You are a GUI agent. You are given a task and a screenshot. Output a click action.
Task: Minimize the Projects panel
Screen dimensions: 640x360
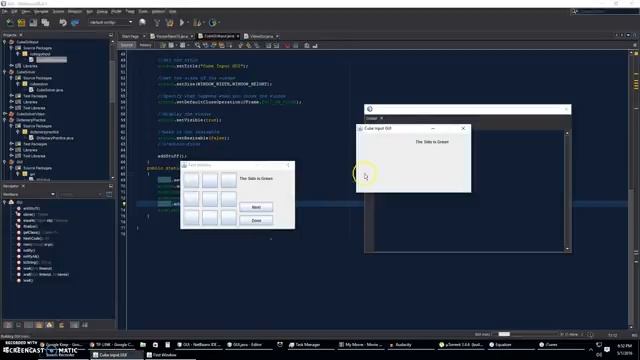click(111, 35)
